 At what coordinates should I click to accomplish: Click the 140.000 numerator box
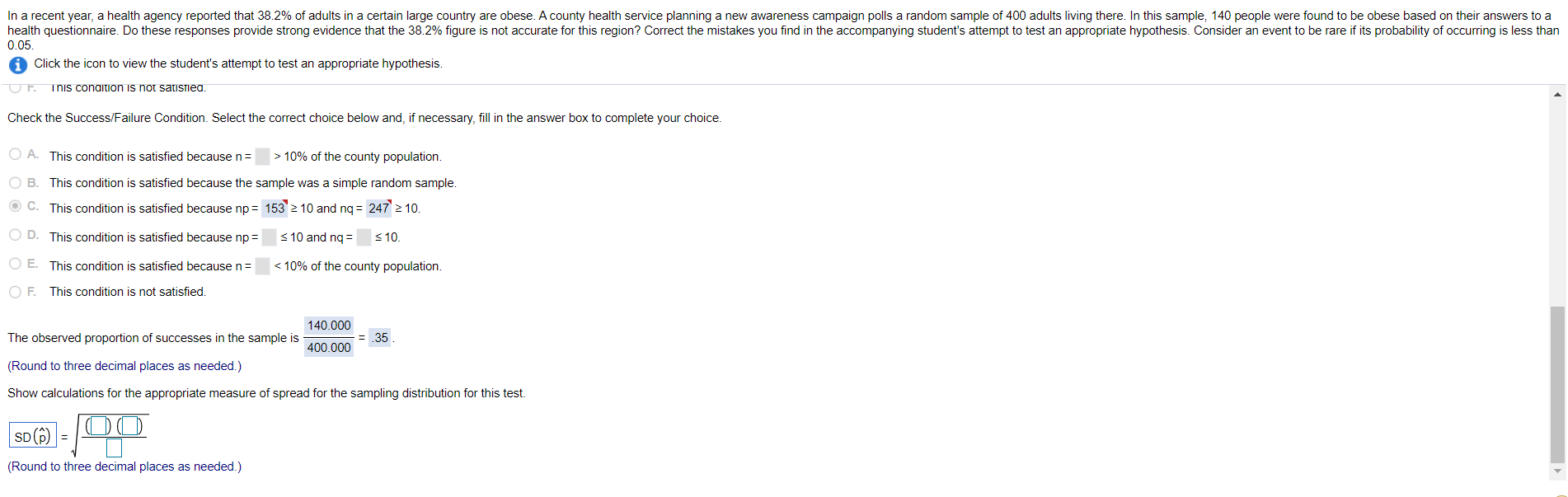click(x=328, y=326)
